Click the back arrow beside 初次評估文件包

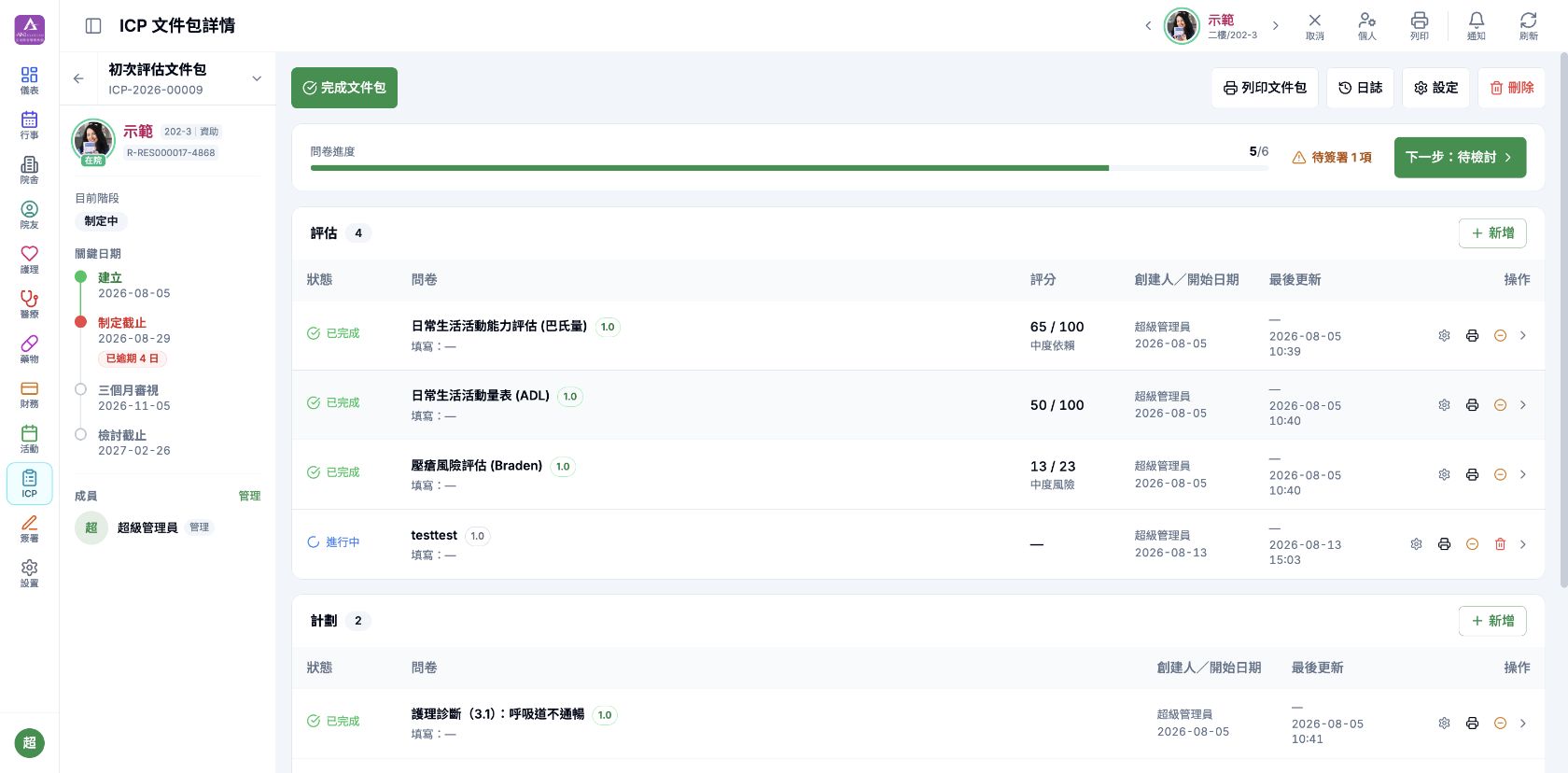click(x=78, y=78)
